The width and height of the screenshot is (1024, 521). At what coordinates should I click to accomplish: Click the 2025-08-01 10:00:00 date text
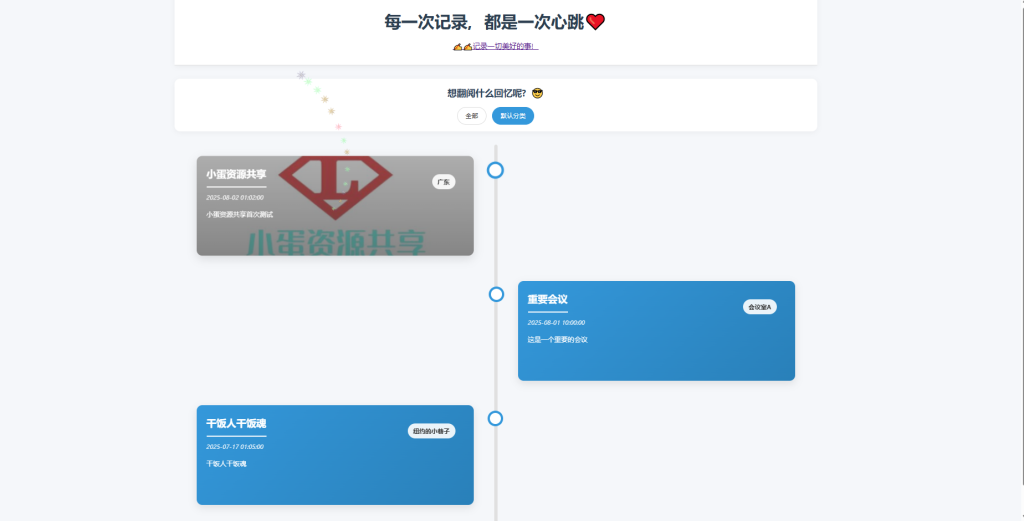[x=556, y=322]
